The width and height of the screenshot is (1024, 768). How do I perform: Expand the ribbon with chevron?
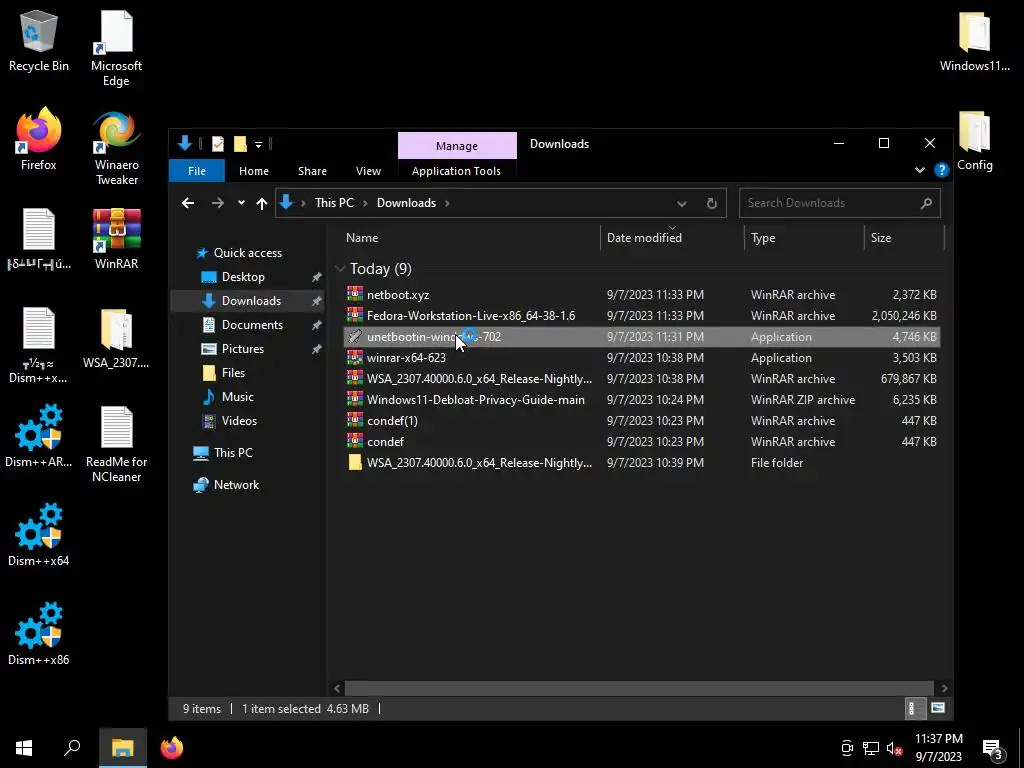[x=920, y=170]
